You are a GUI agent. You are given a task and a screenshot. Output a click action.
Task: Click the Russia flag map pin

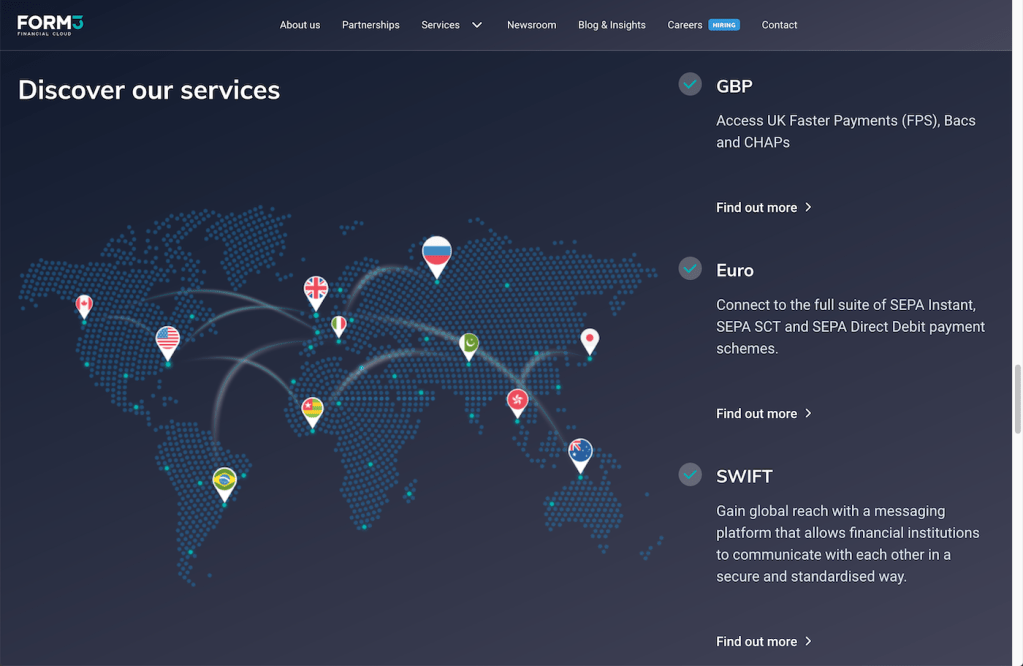tap(437, 254)
